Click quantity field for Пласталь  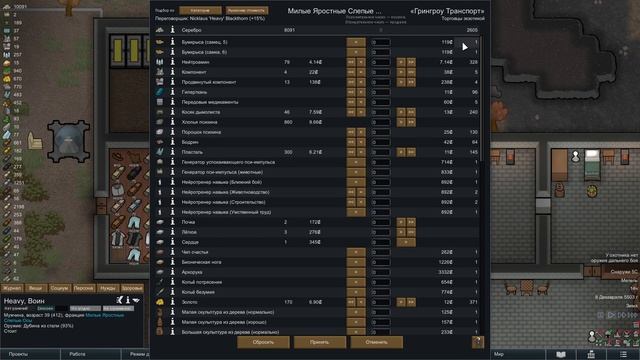(x=380, y=152)
